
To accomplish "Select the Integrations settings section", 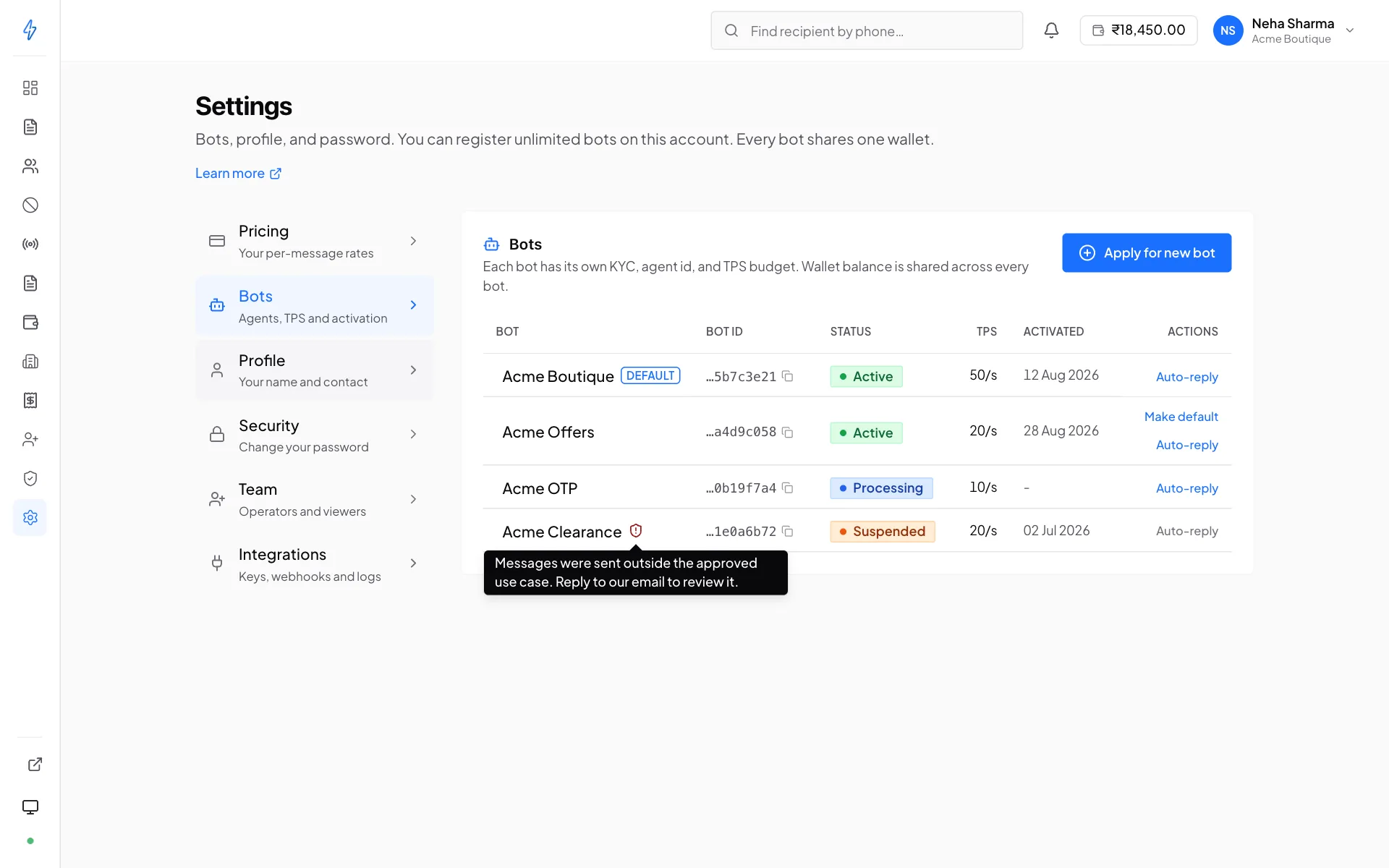I will pos(315,563).
